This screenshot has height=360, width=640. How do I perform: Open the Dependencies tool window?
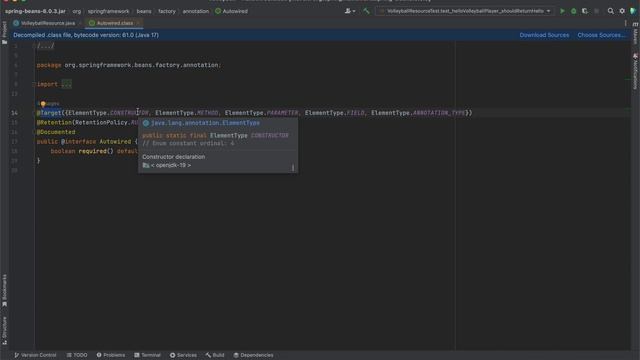click(x=253, y=355)
